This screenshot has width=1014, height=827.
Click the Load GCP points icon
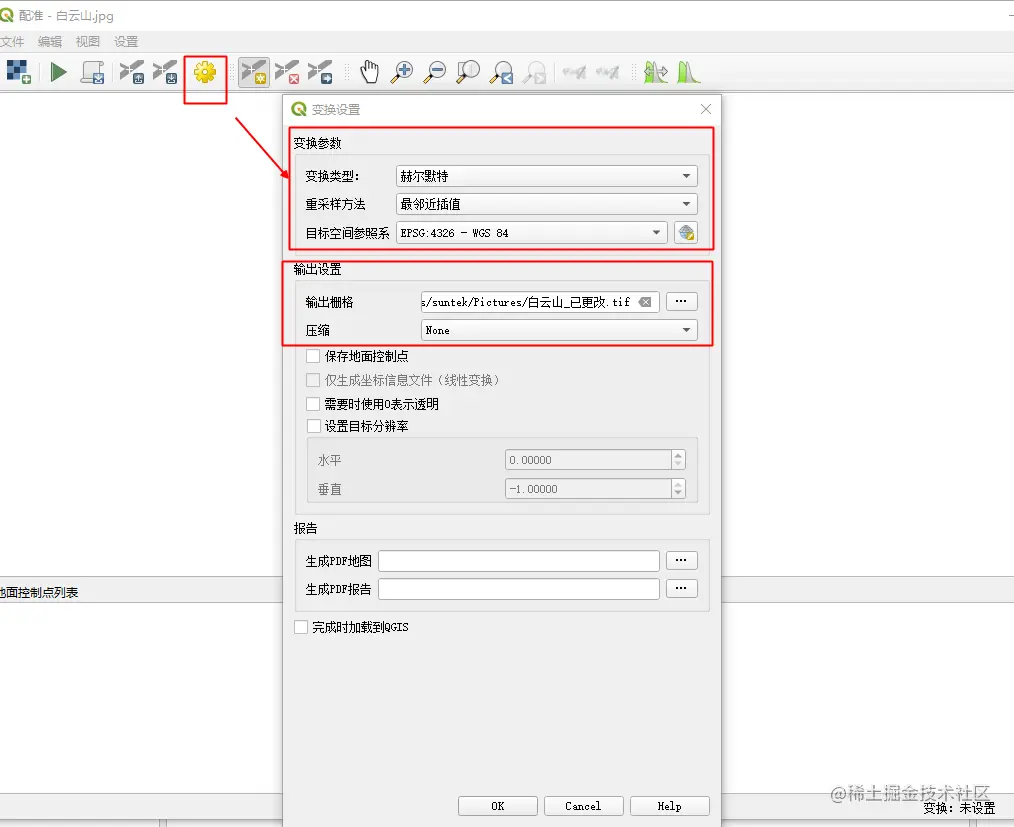coord(132,72)
